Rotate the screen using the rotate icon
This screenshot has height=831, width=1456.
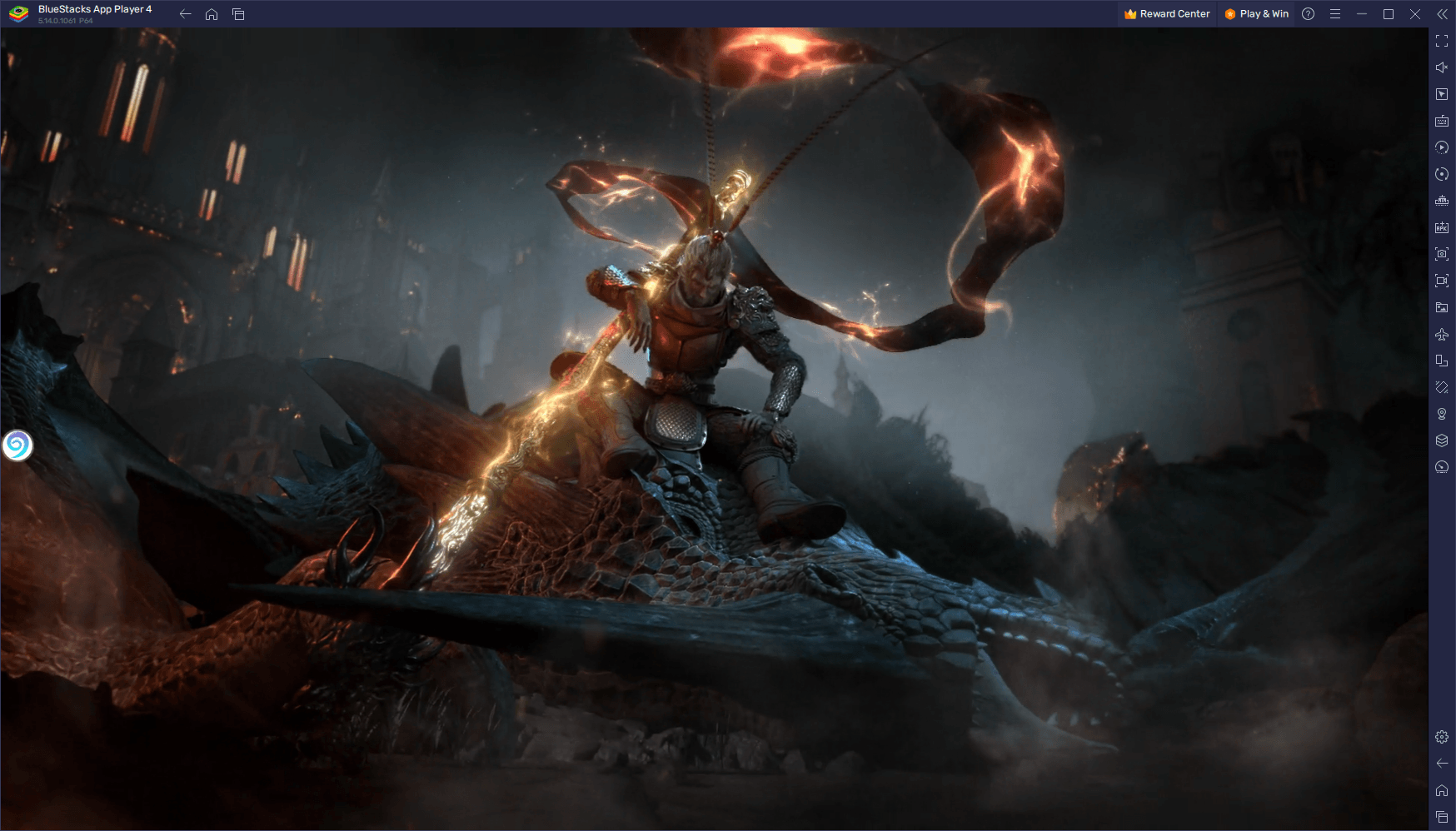pyautogui.click(x=1442, y=387)
